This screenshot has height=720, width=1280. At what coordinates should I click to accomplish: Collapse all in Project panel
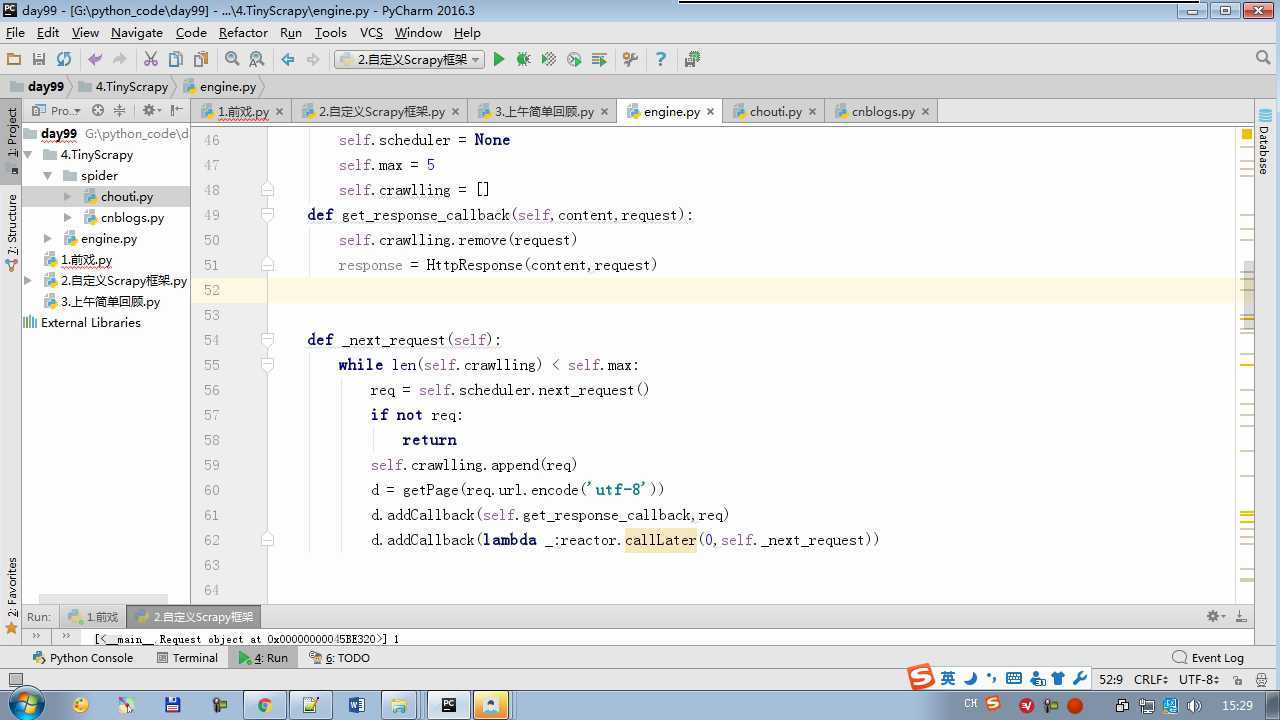pyautogui.click(x=120, y=111)
